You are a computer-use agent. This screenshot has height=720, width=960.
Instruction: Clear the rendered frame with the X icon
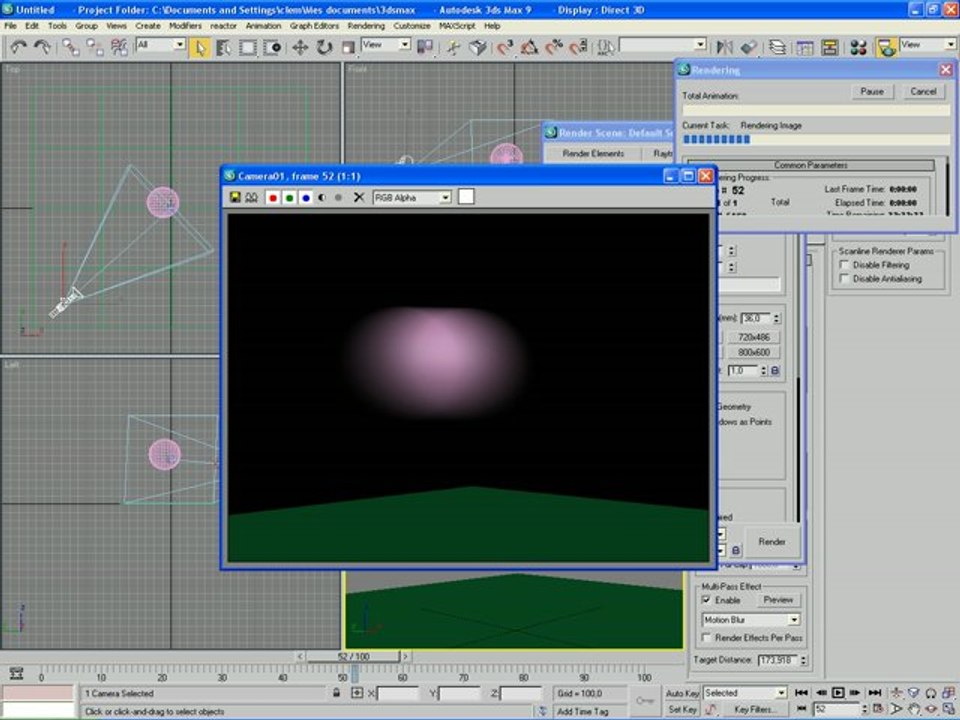pyautogui.click(x=359, y=198)
